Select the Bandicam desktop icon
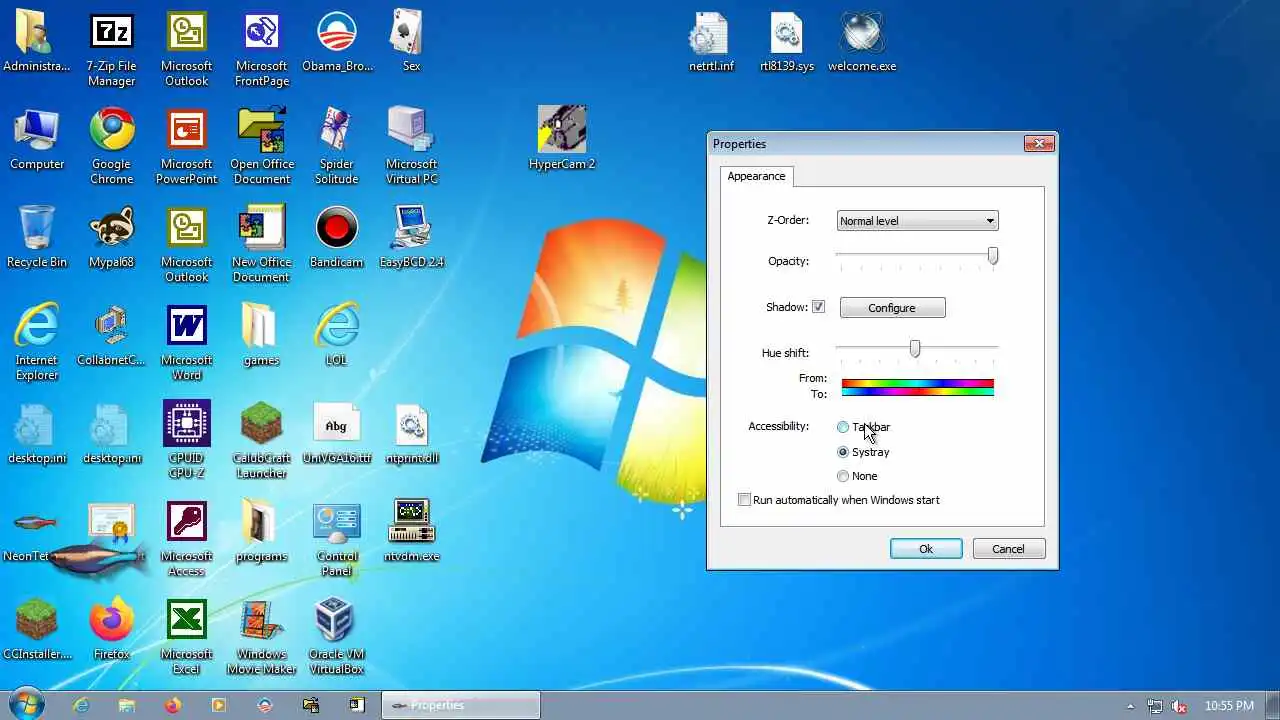 pos(337,238)
